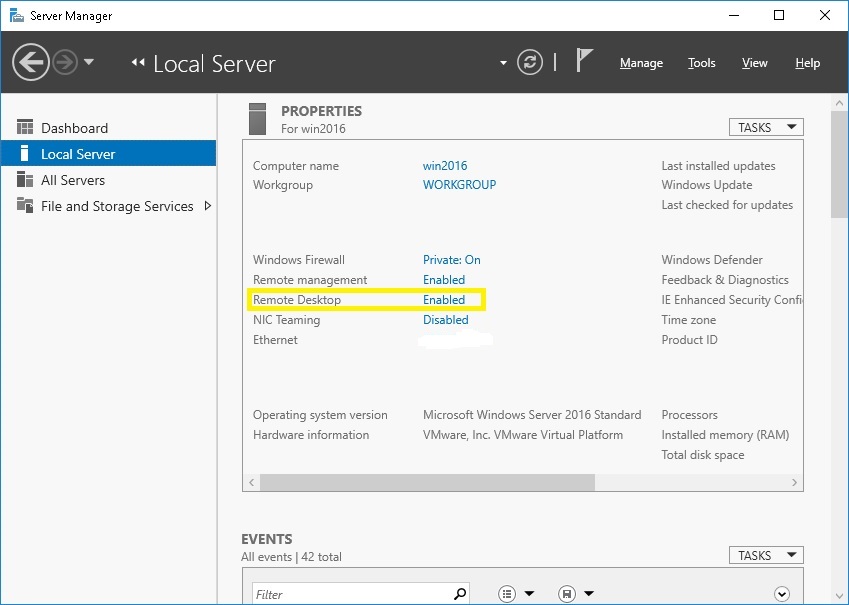Screen dimensions: 849x605
Task: Open the Tools menu
Action: point(702,63)
